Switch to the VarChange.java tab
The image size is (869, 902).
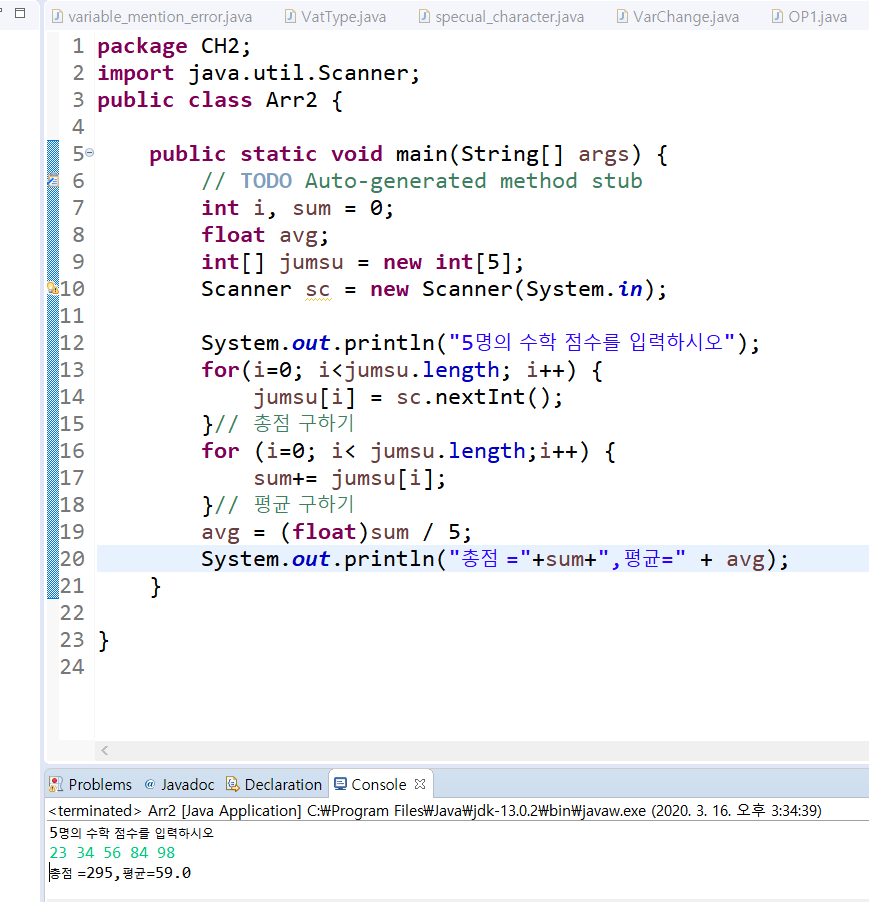pyautogui.click(x=678, y=17)
